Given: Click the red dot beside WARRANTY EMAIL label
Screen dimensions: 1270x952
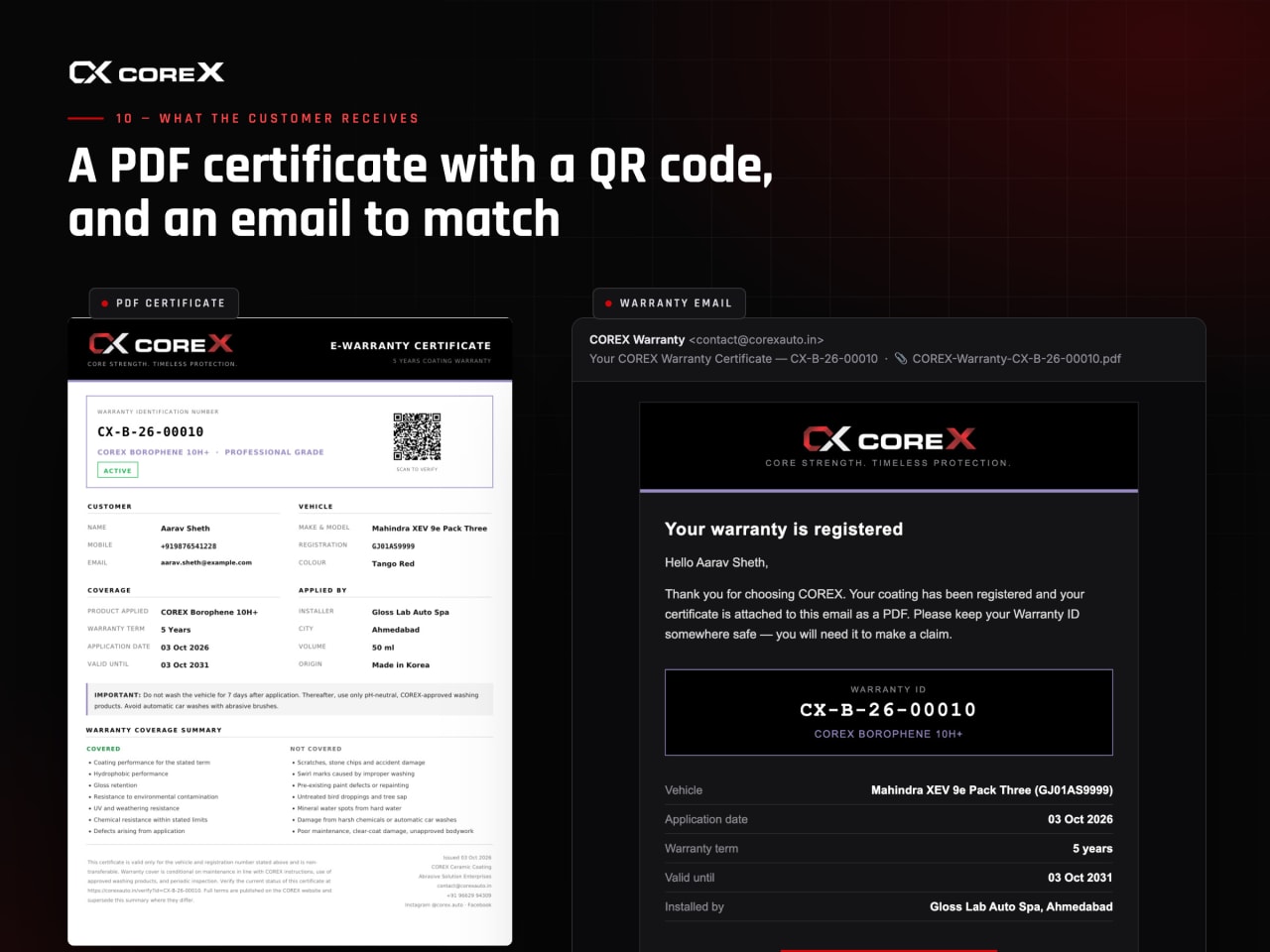Looking at the screenshot, I should click(608, 303).
